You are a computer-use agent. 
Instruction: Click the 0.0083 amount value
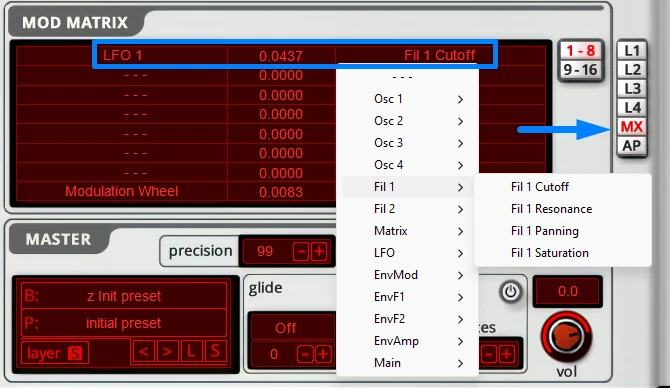point(281,192)
